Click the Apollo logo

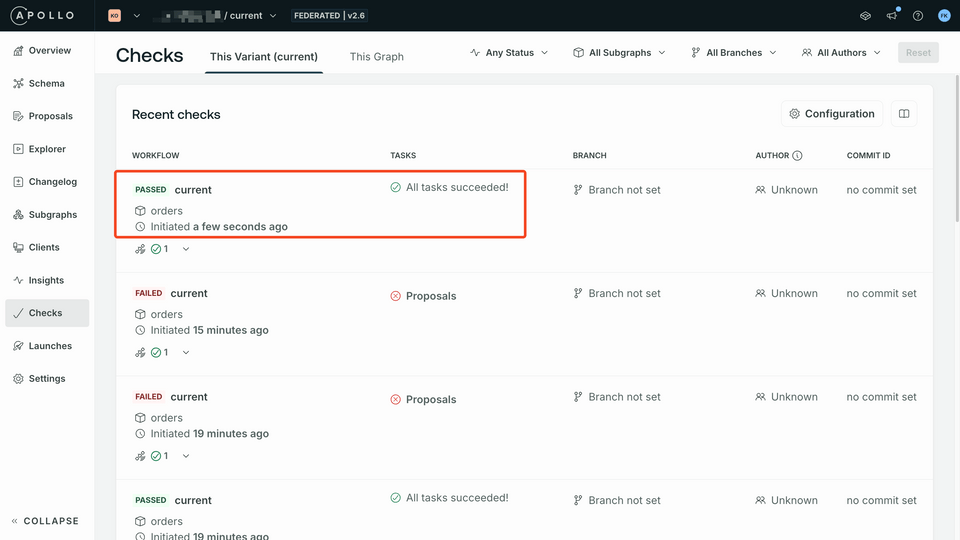pyautogui.click(x=42, y=15)
